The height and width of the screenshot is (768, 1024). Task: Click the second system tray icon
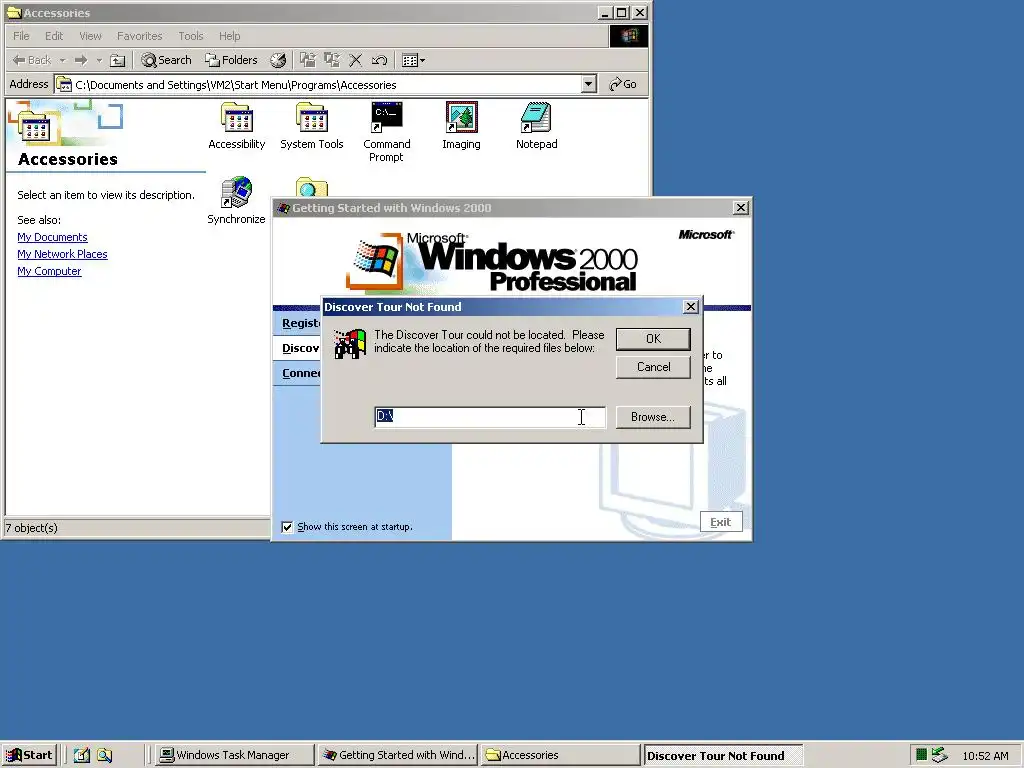[x=939, y=755]
